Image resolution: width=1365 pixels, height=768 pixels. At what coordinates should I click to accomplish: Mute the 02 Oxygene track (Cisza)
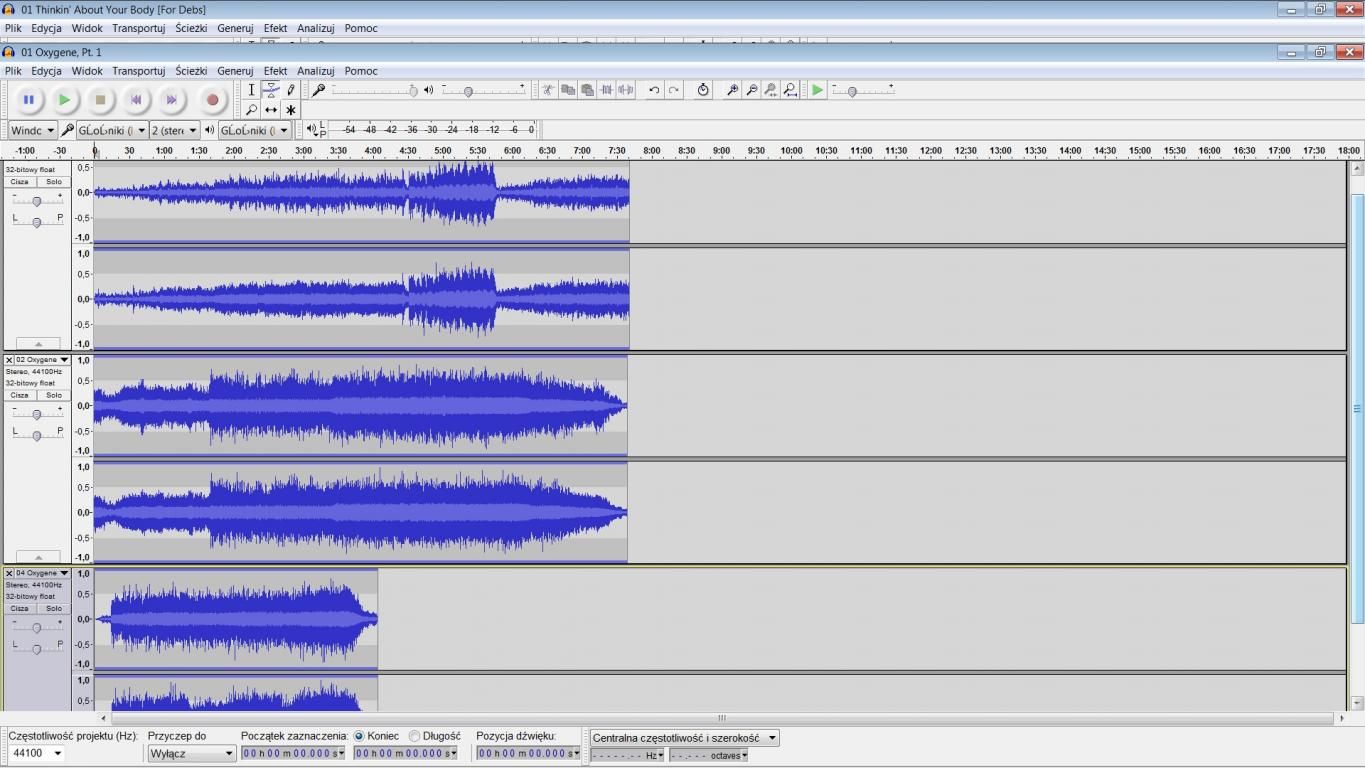20,395
